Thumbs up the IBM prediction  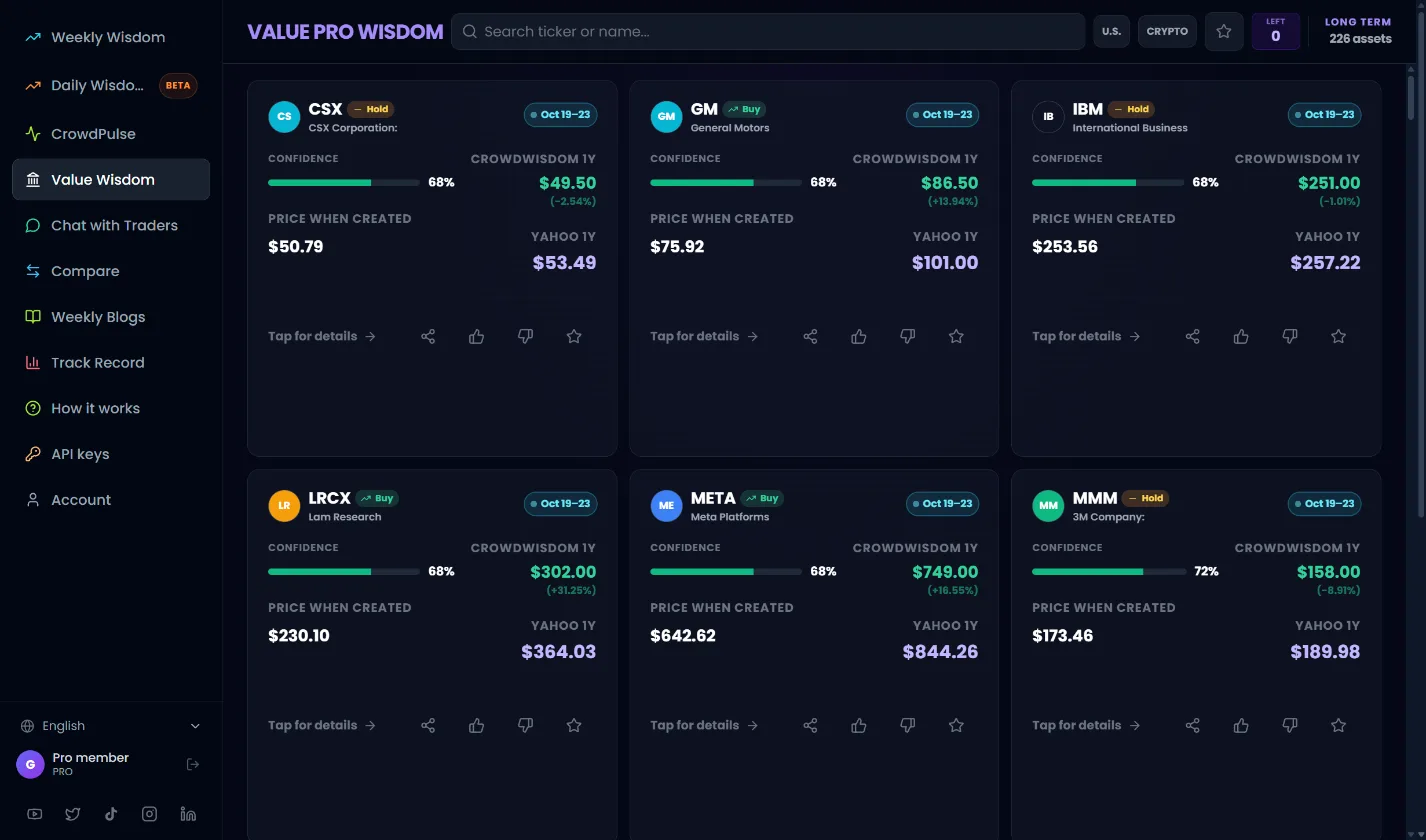1241,337
